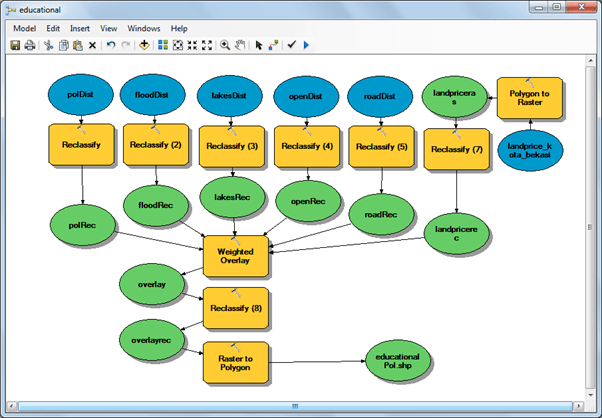
Task: Click the horizontal scrollbar thumb
Action: tap(293, 406)
